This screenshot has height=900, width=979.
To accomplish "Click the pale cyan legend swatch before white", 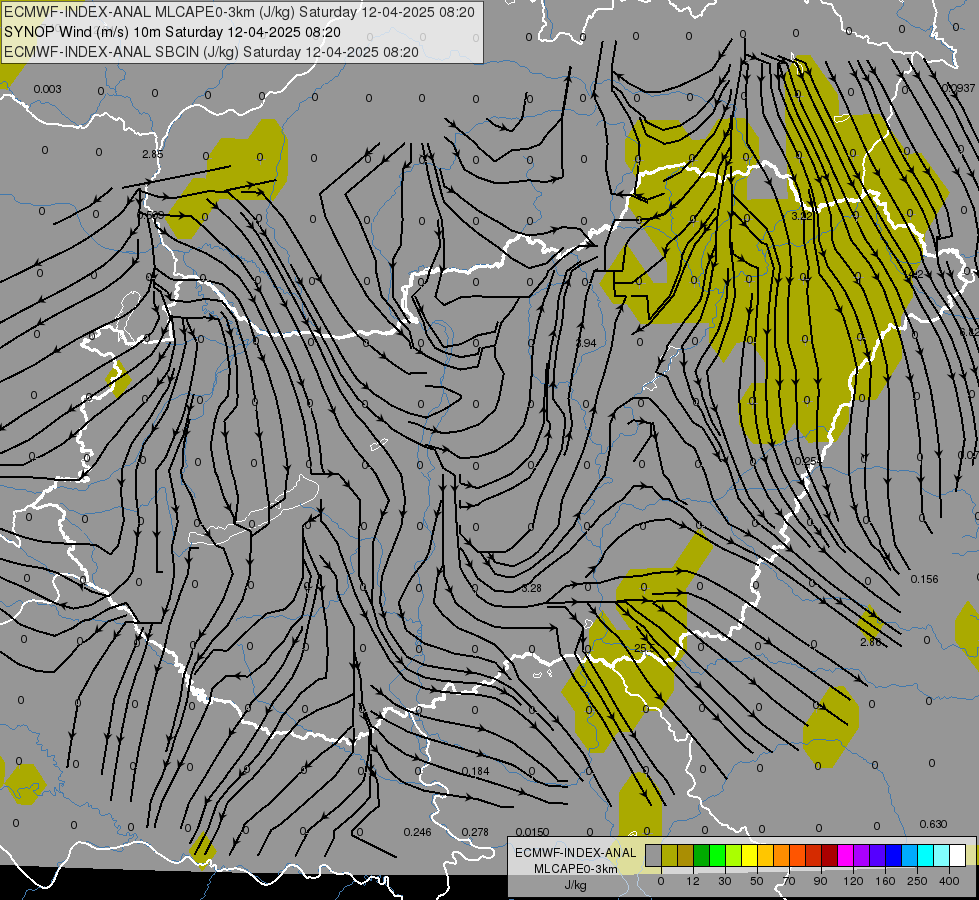I will [942, 855].
